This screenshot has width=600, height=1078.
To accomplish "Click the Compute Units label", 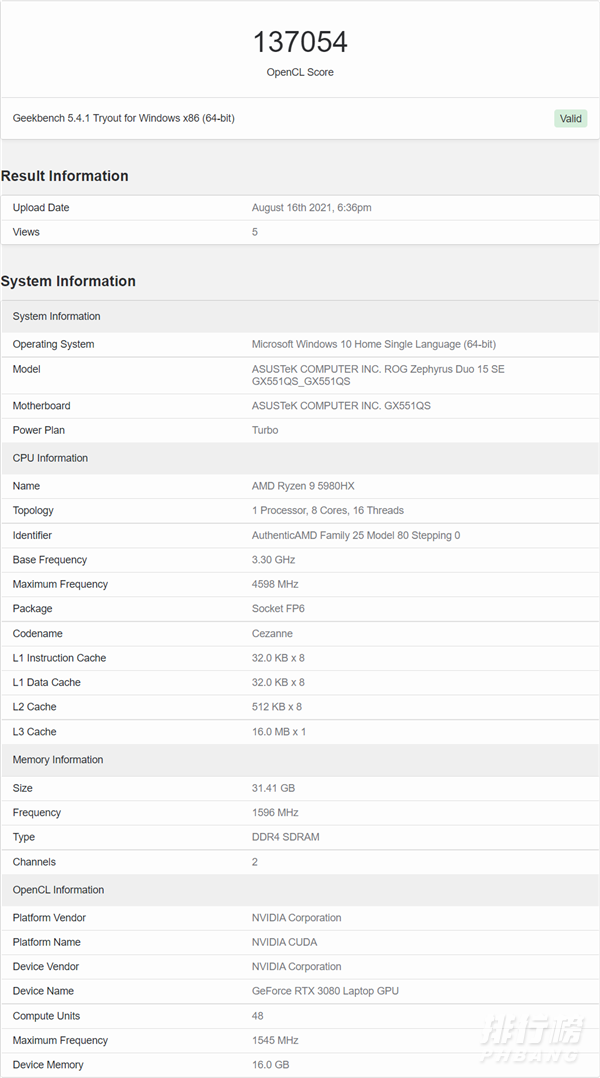I will pos(46,1016).
